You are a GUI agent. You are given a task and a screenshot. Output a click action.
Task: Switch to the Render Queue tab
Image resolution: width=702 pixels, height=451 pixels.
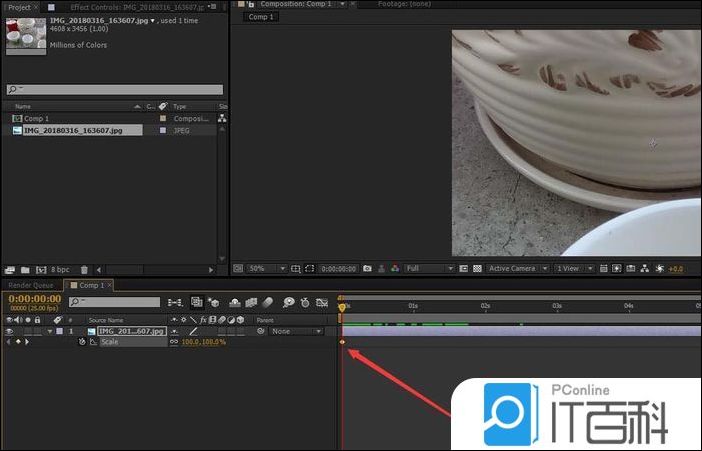click(x=31, y=285)
